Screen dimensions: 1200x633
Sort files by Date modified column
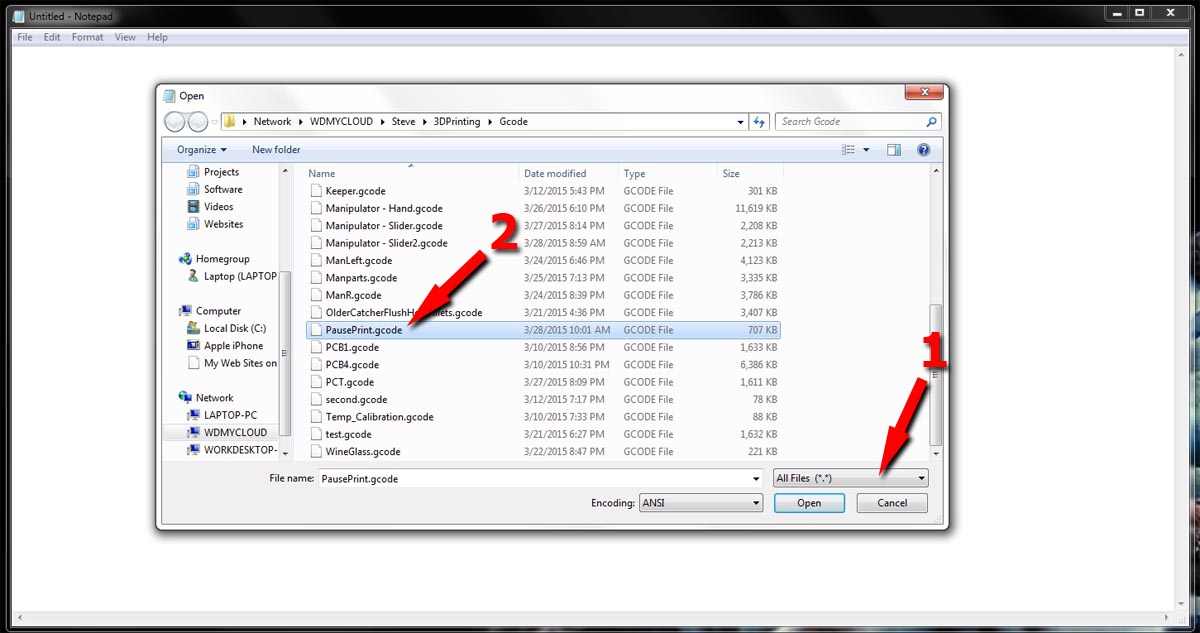coord(555,174)
